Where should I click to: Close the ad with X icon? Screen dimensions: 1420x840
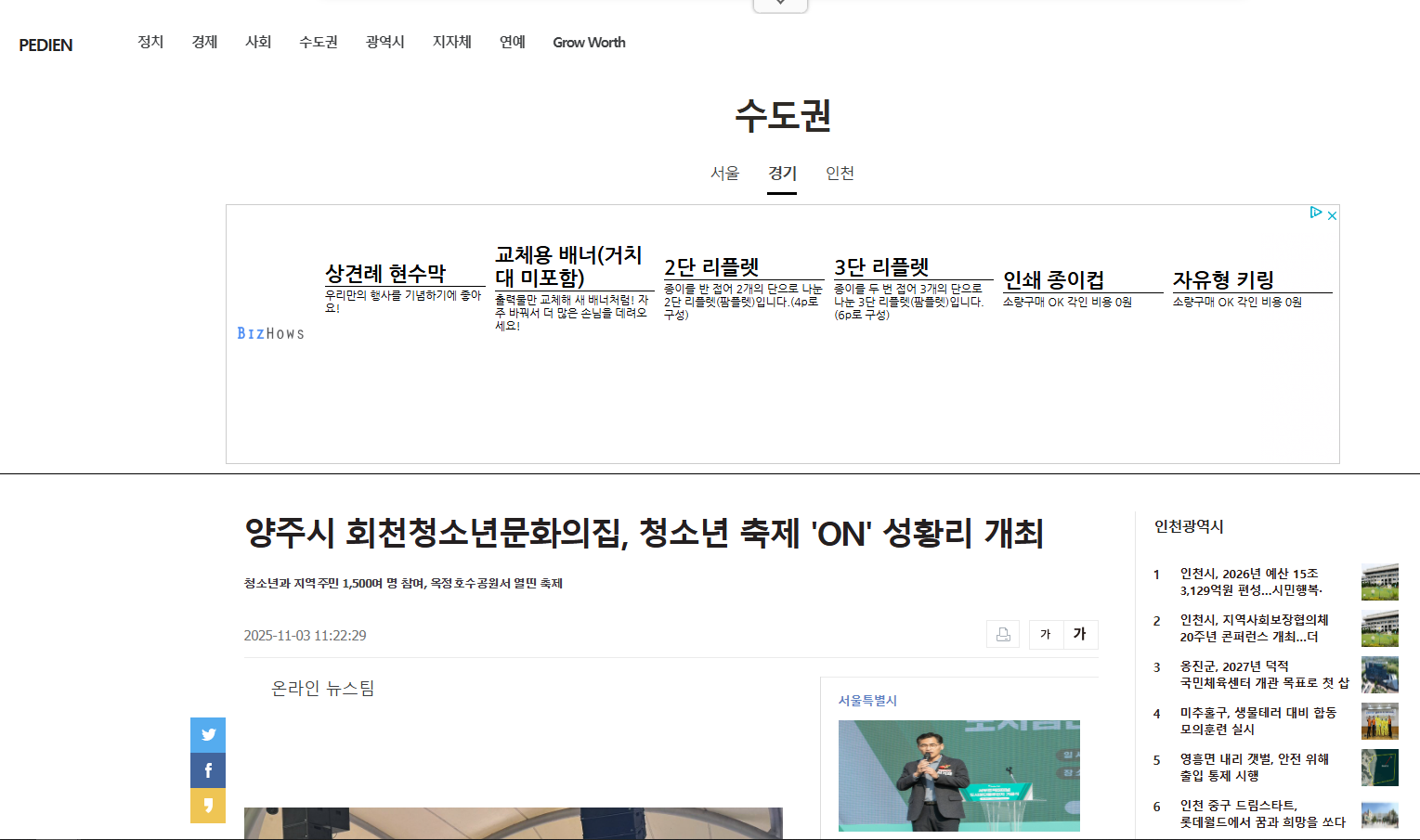(1332, 215)
